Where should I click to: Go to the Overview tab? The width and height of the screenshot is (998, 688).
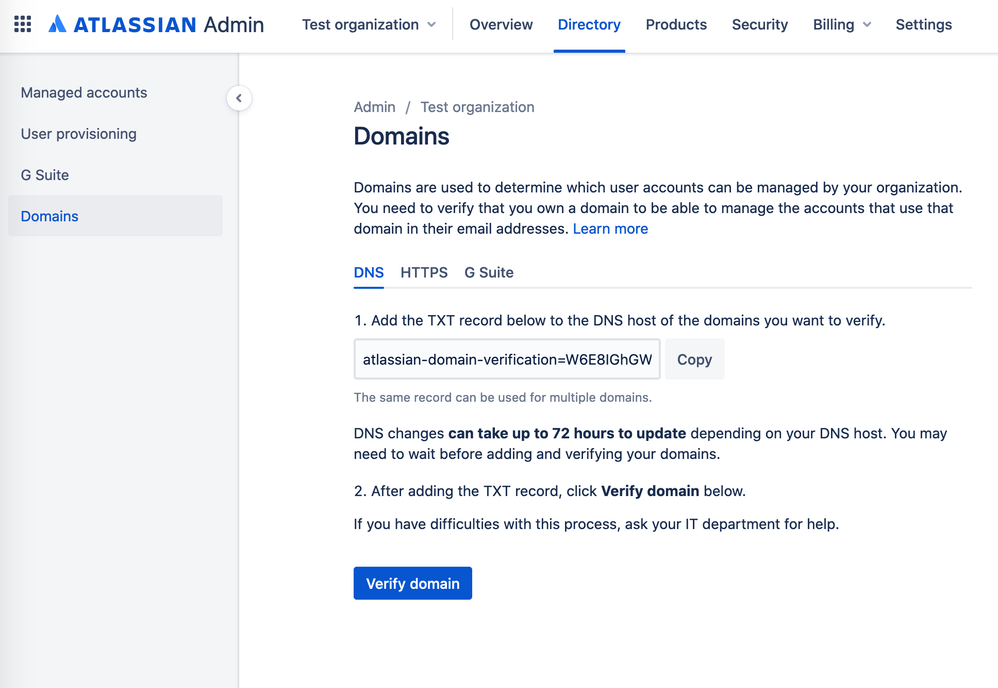(x=501, y=24)
